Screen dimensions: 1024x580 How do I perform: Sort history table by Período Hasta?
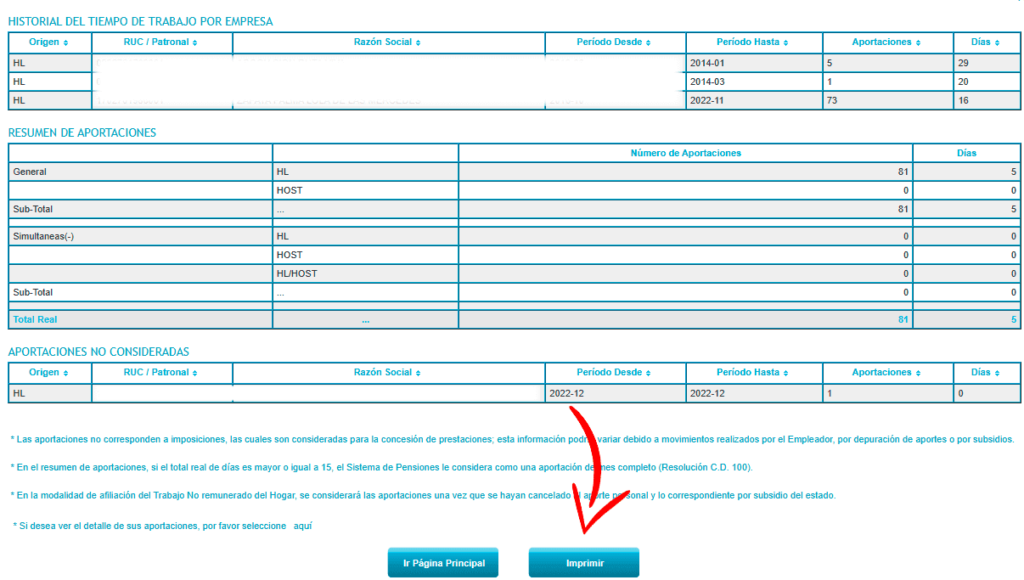754,42
